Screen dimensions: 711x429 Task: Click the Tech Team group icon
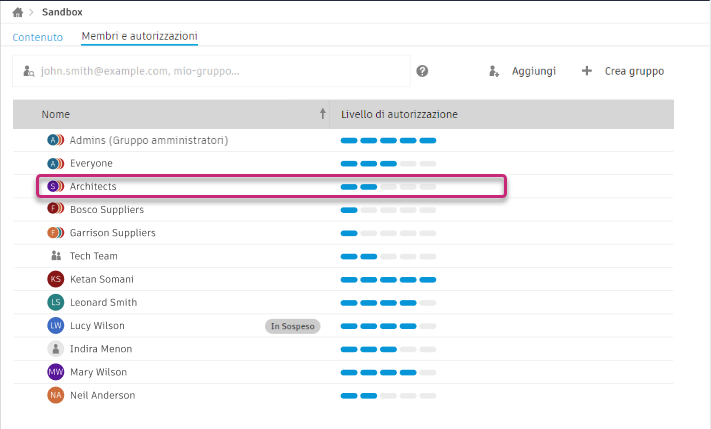(56, 256)
